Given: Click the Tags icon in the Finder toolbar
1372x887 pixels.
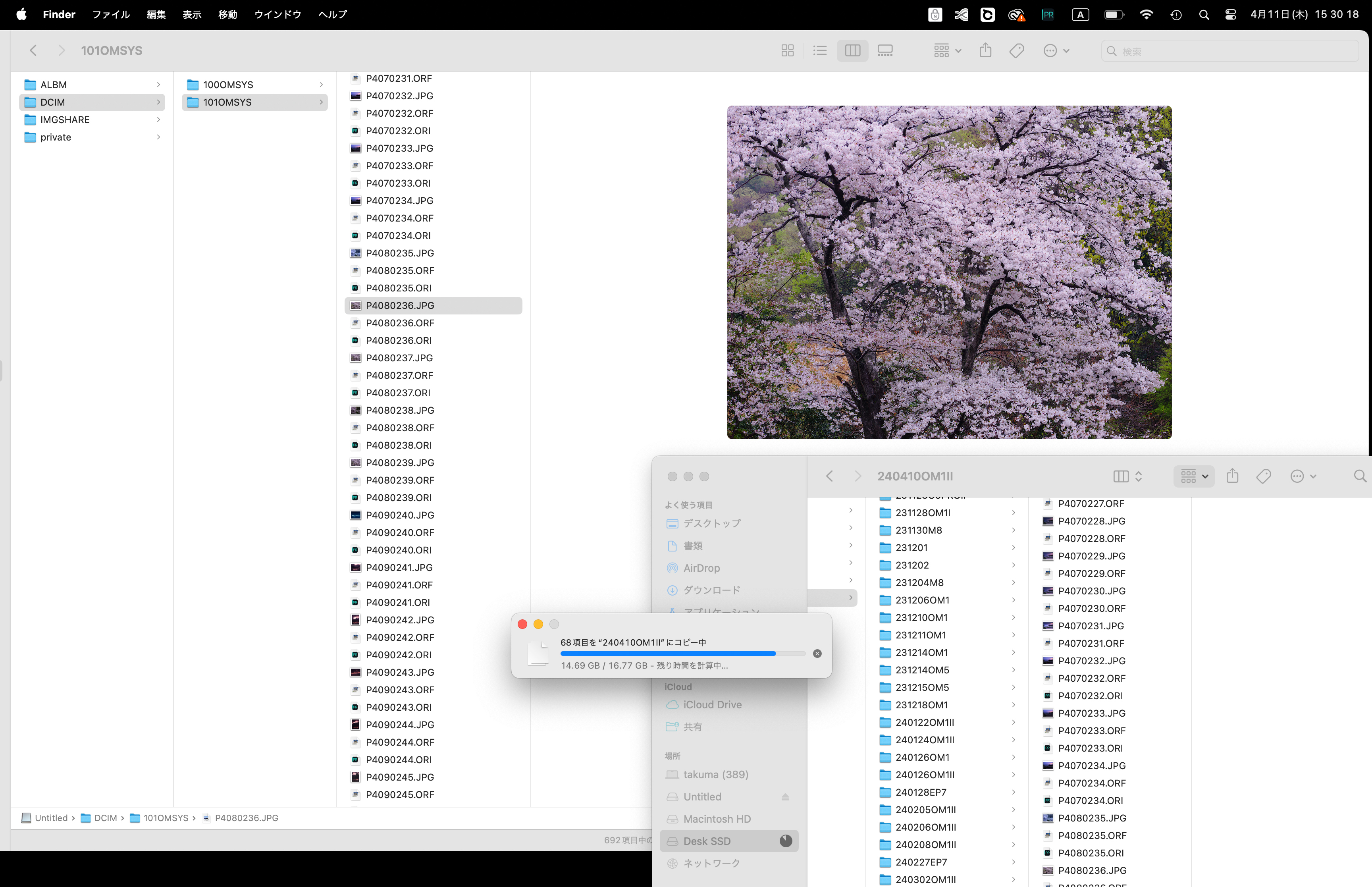Looking at the screenshot, I should 1016,50.
